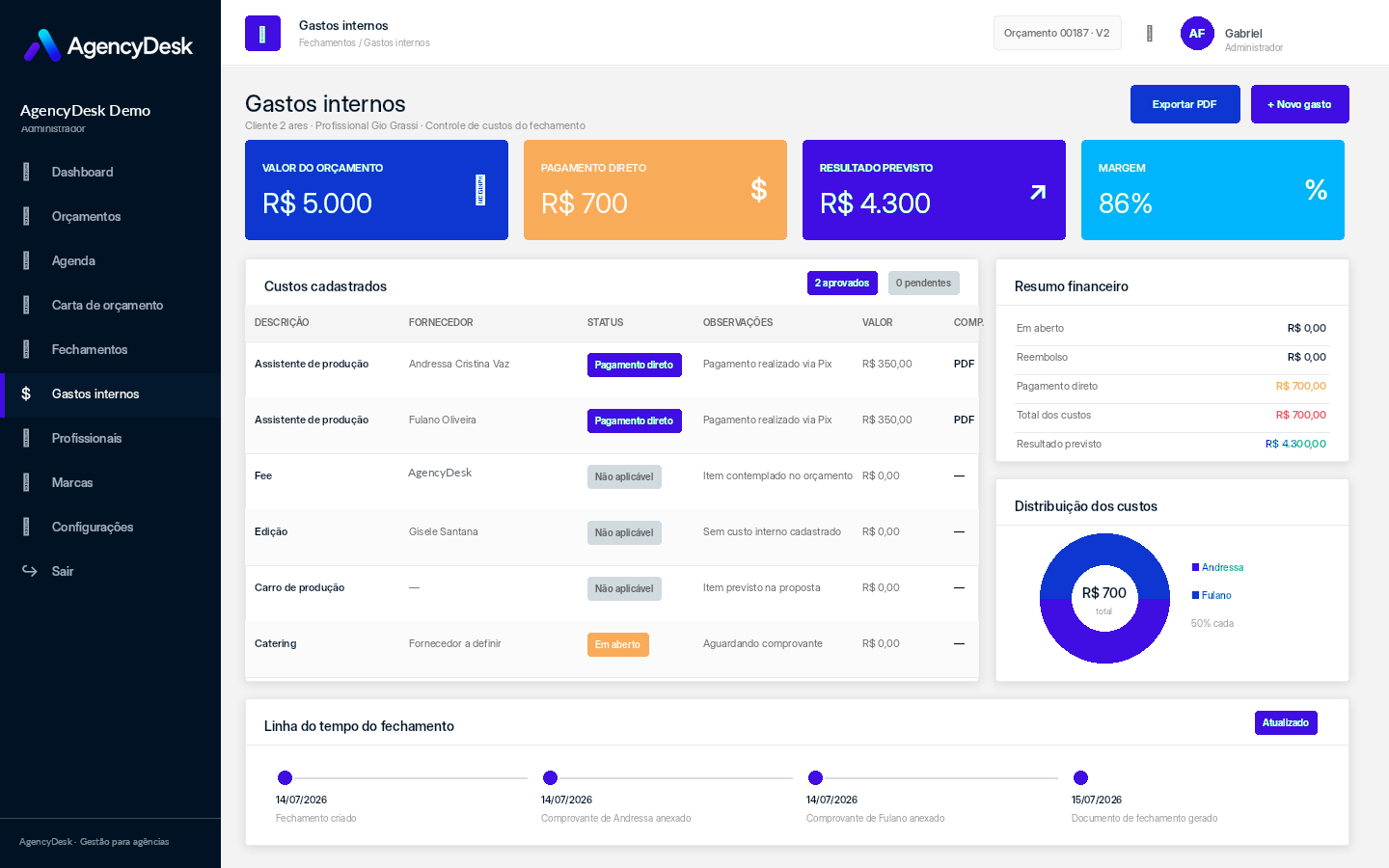Select the Comprovante de Fulano anexado timeline marker
Screen dimensions: 1389x868
(815, 778)
